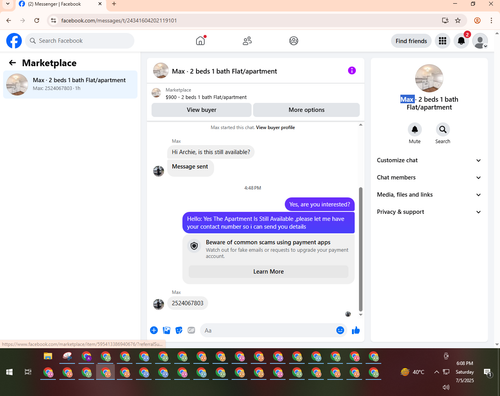
Task: Open the Chrome three-dot menu
Action: coord(491,21)
